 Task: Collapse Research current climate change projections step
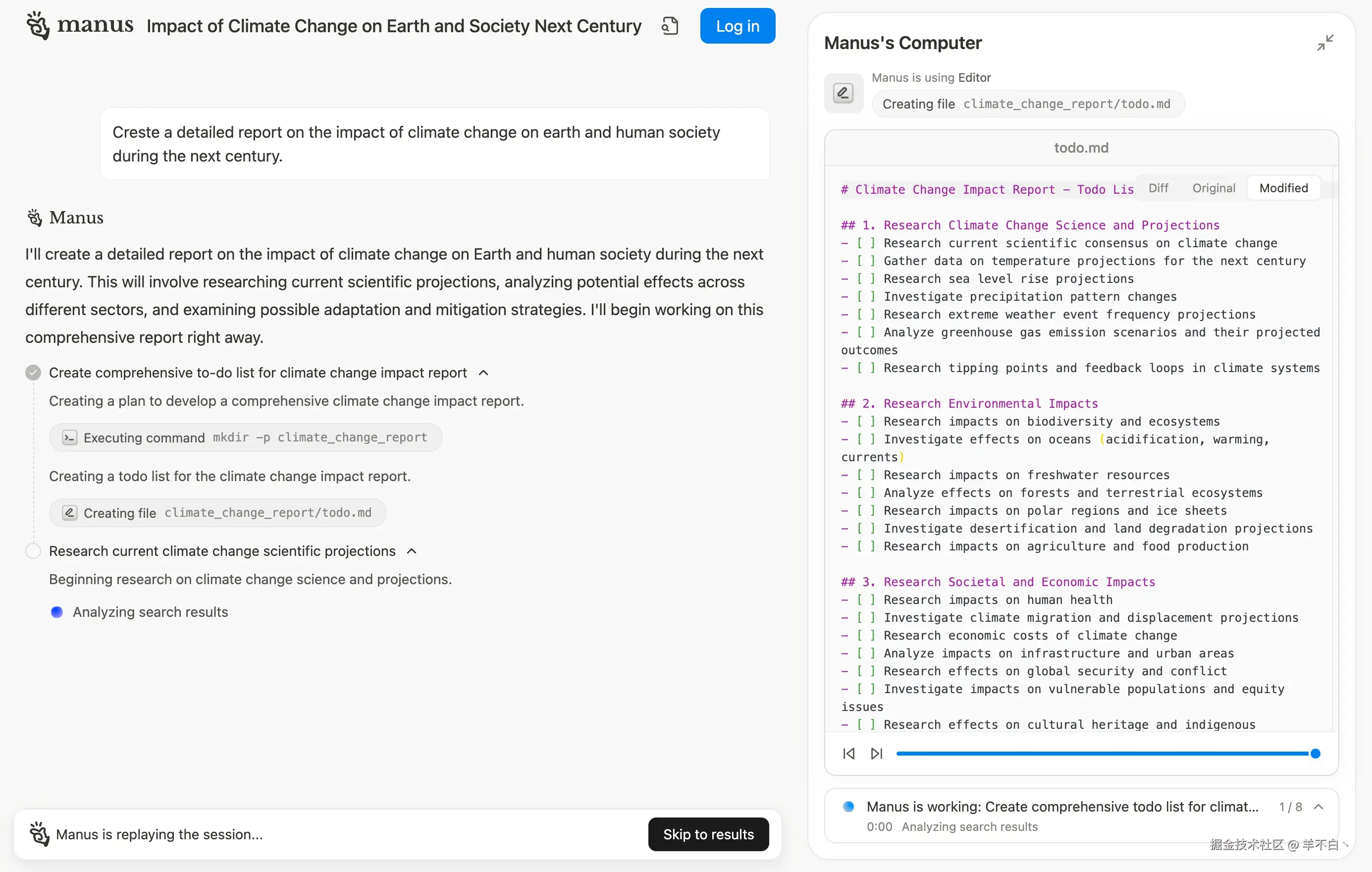pyautogui.click(x=412, y=551)
